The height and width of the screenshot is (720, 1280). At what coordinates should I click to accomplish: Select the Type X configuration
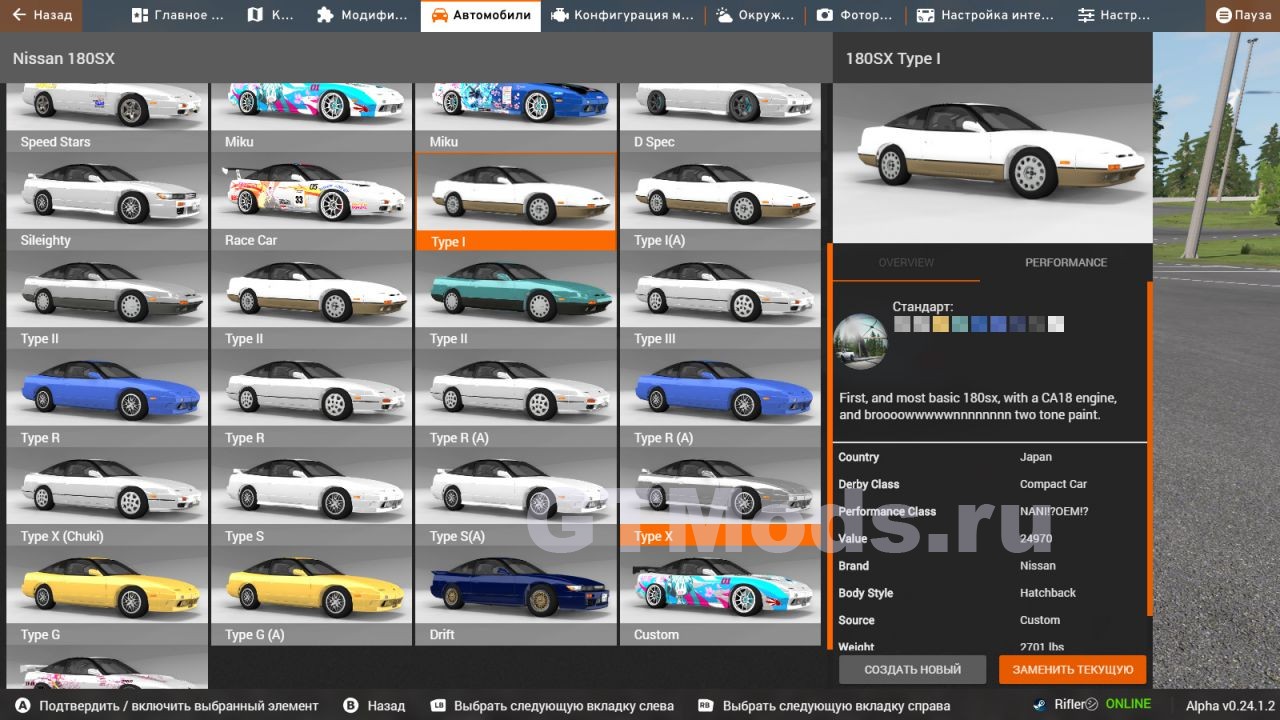coord(720,497)
